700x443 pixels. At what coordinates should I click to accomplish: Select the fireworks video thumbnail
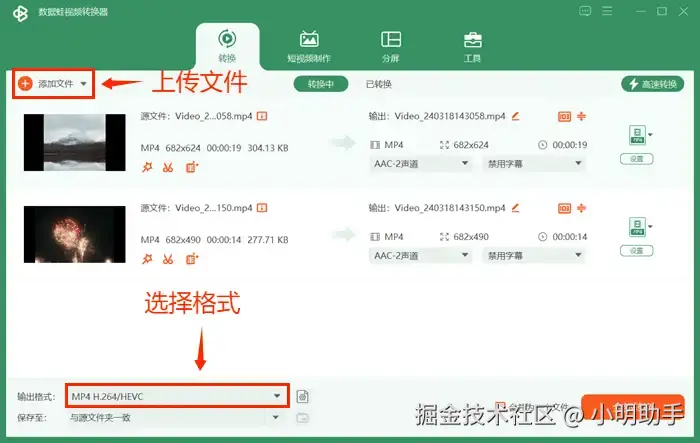click(75, 234)
